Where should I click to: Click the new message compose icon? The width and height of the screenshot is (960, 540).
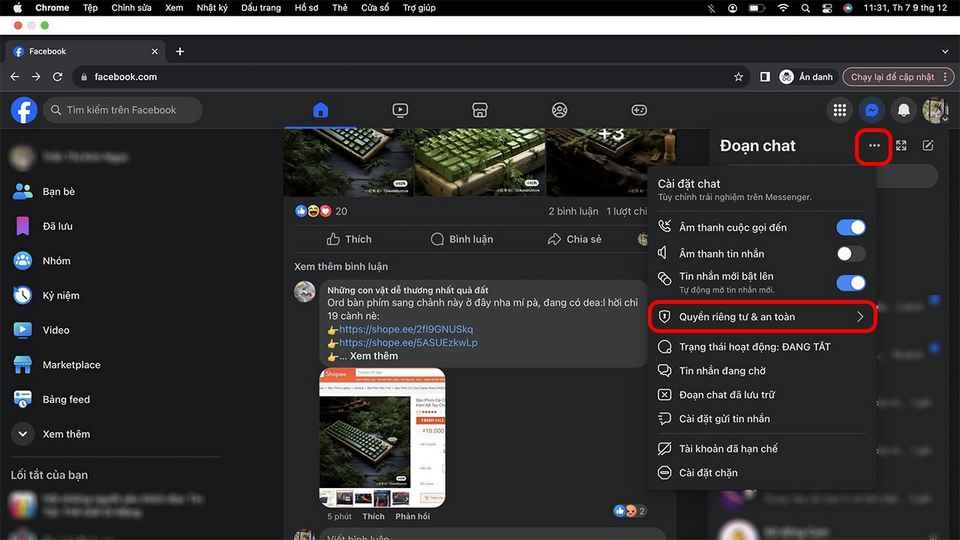pos(928,146)
